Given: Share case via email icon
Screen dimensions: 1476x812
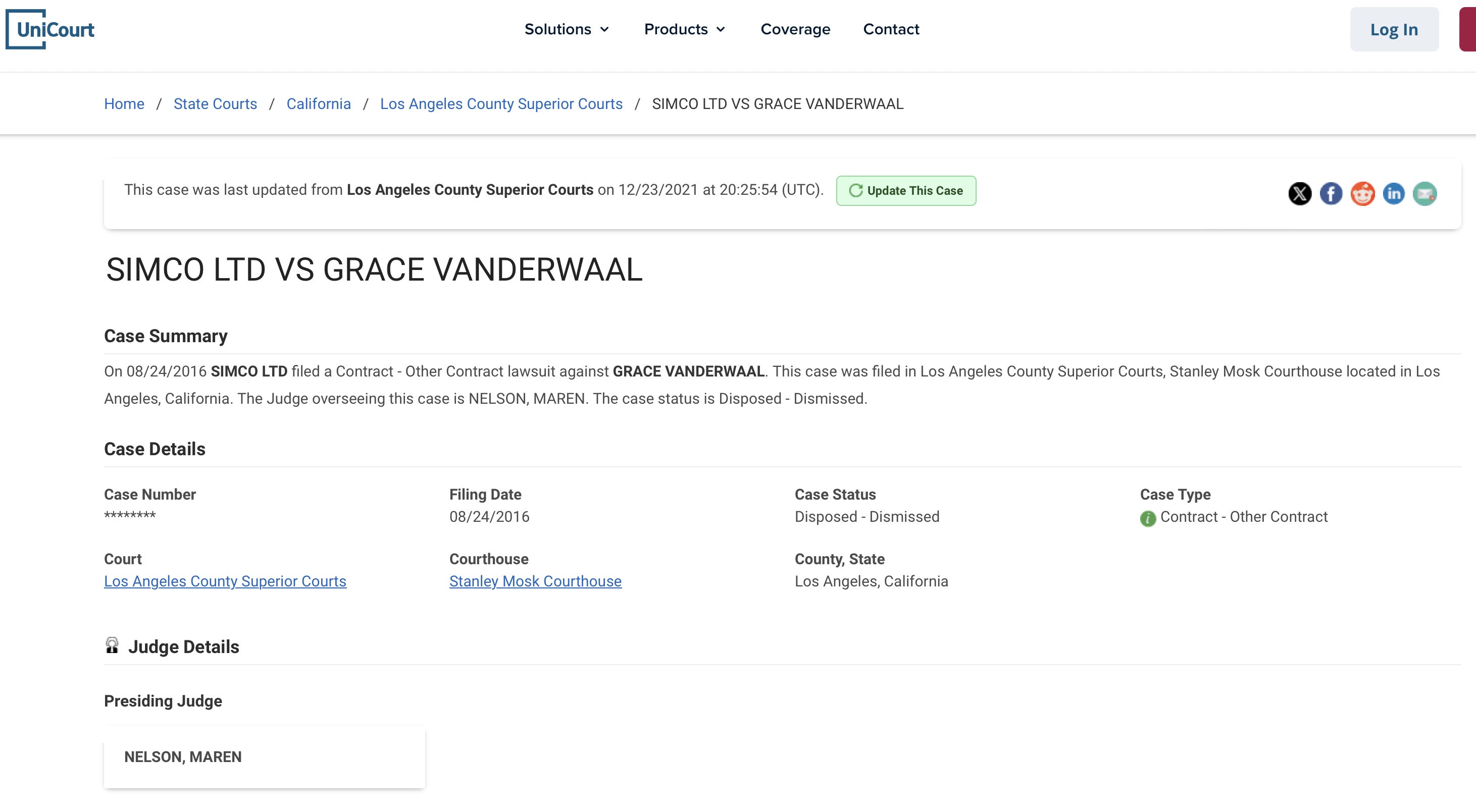Looking at the screenshot, I should point(1424,194).
